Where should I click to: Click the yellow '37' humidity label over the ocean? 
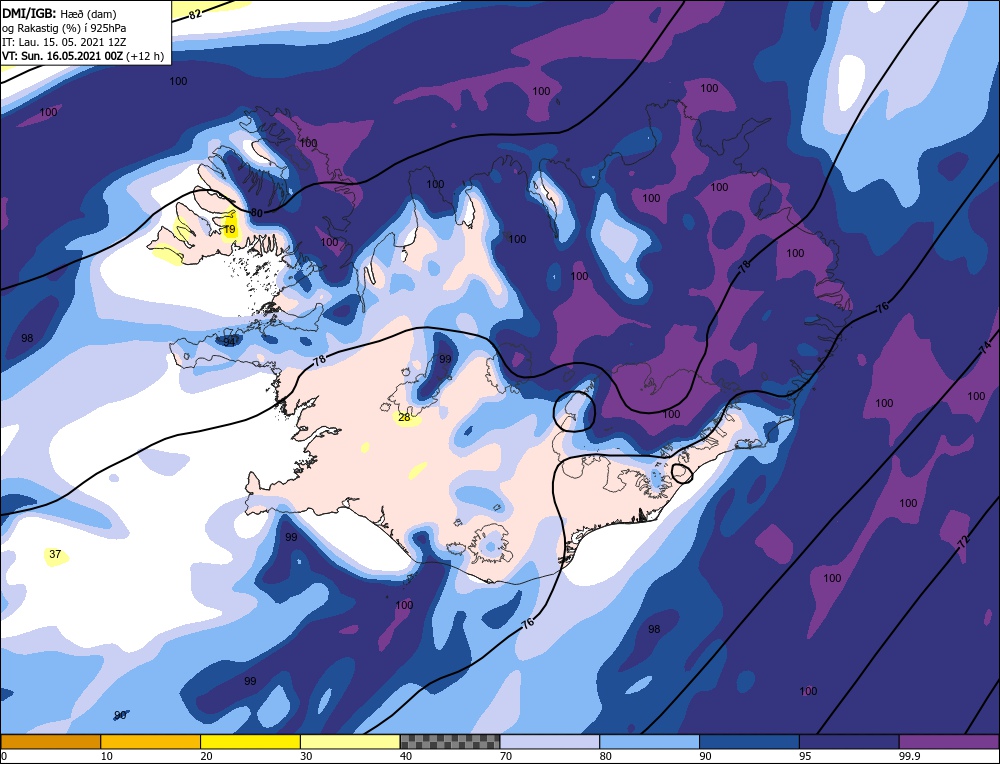coord(55,554)
